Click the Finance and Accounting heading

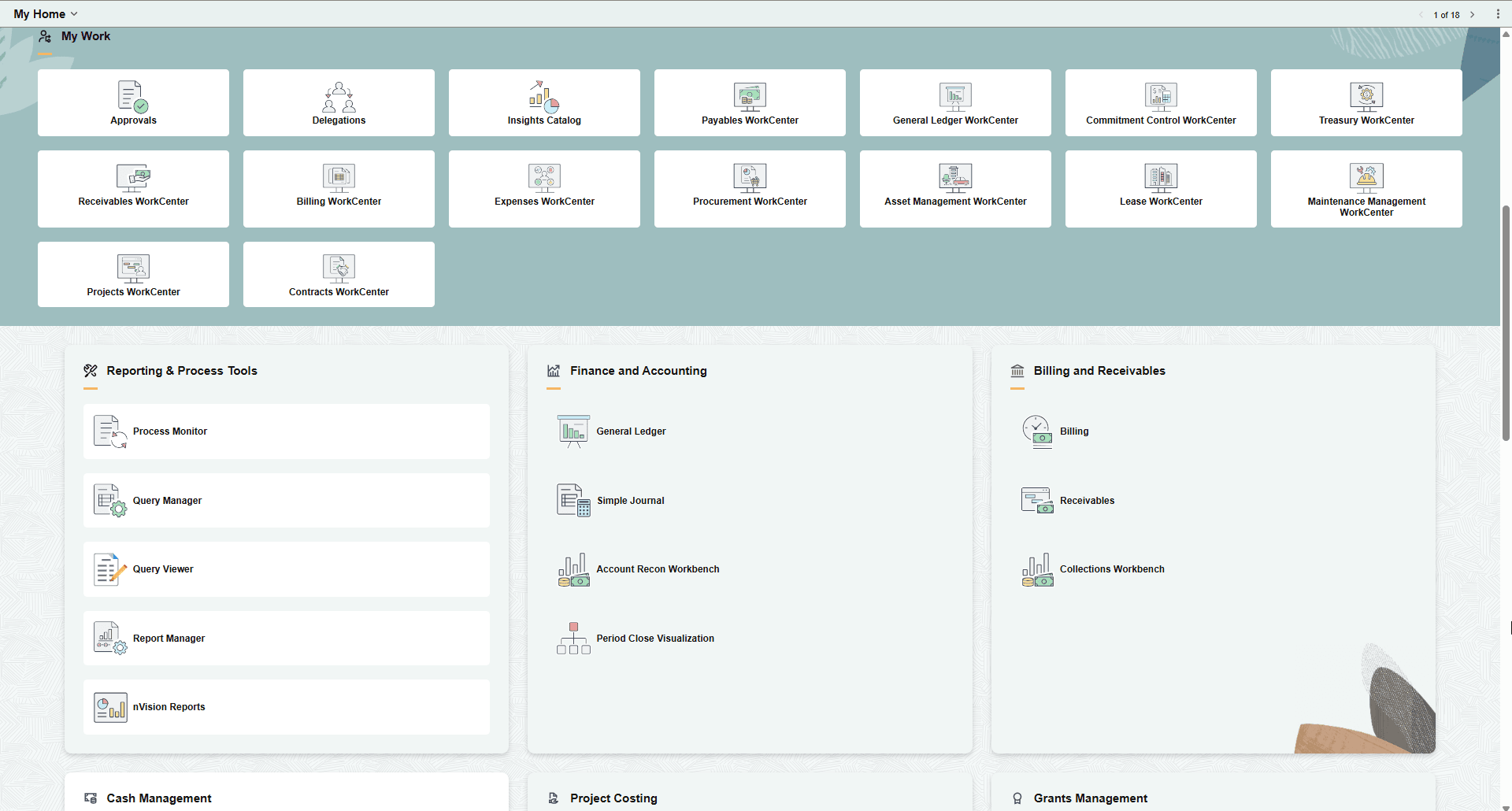pyautogui.click(x=639, y=371)
